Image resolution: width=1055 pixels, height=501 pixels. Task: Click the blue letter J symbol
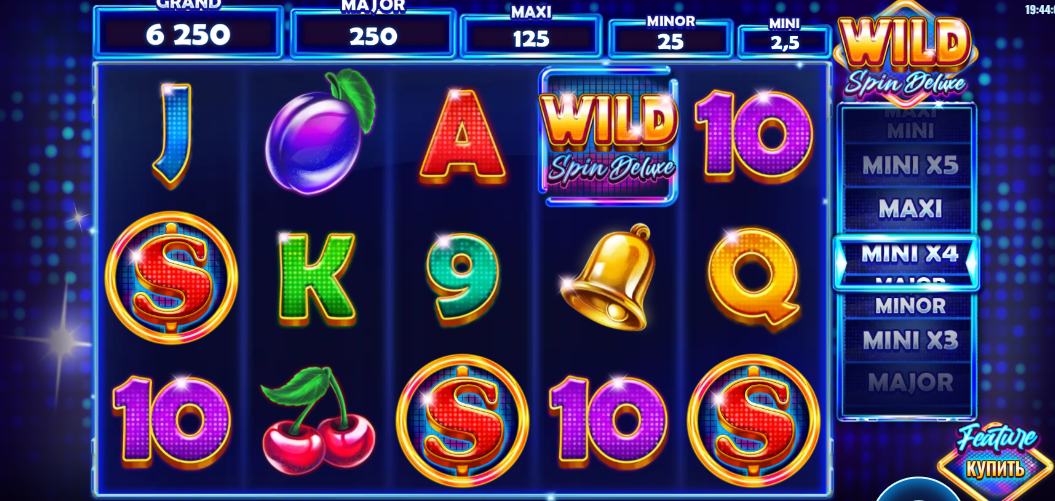tap(173, 134)
